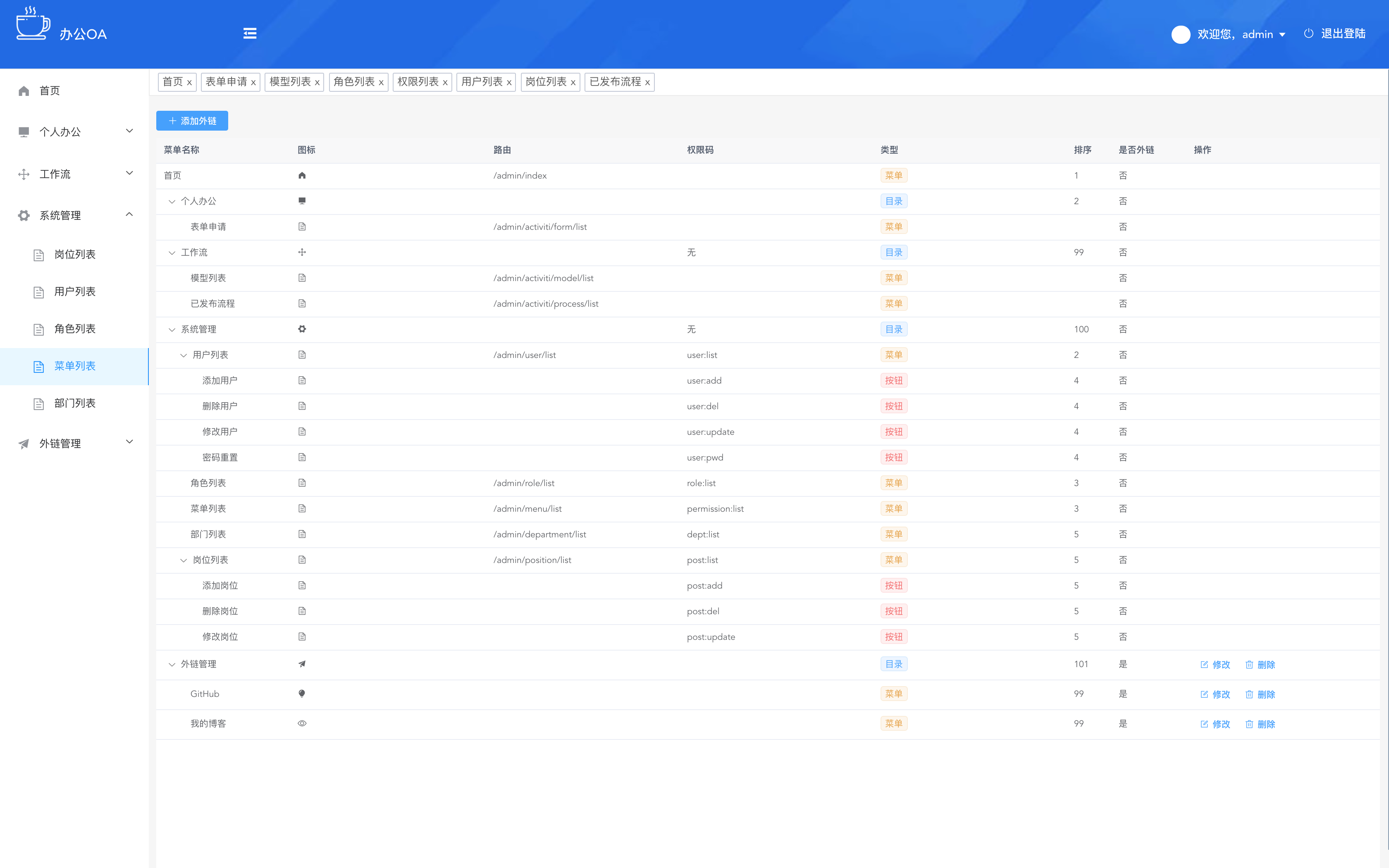
Task: Switch to 首页 tab
Action: [172, 81]
